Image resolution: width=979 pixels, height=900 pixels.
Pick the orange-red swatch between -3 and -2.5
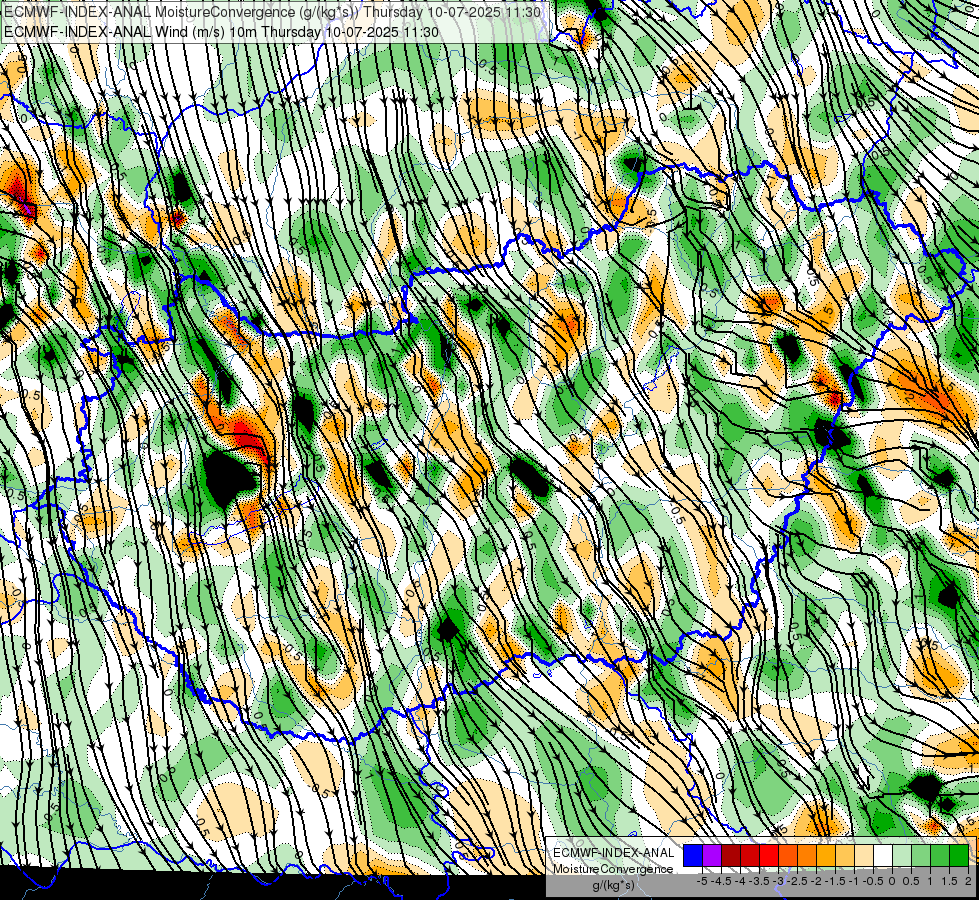coord(788,856)
